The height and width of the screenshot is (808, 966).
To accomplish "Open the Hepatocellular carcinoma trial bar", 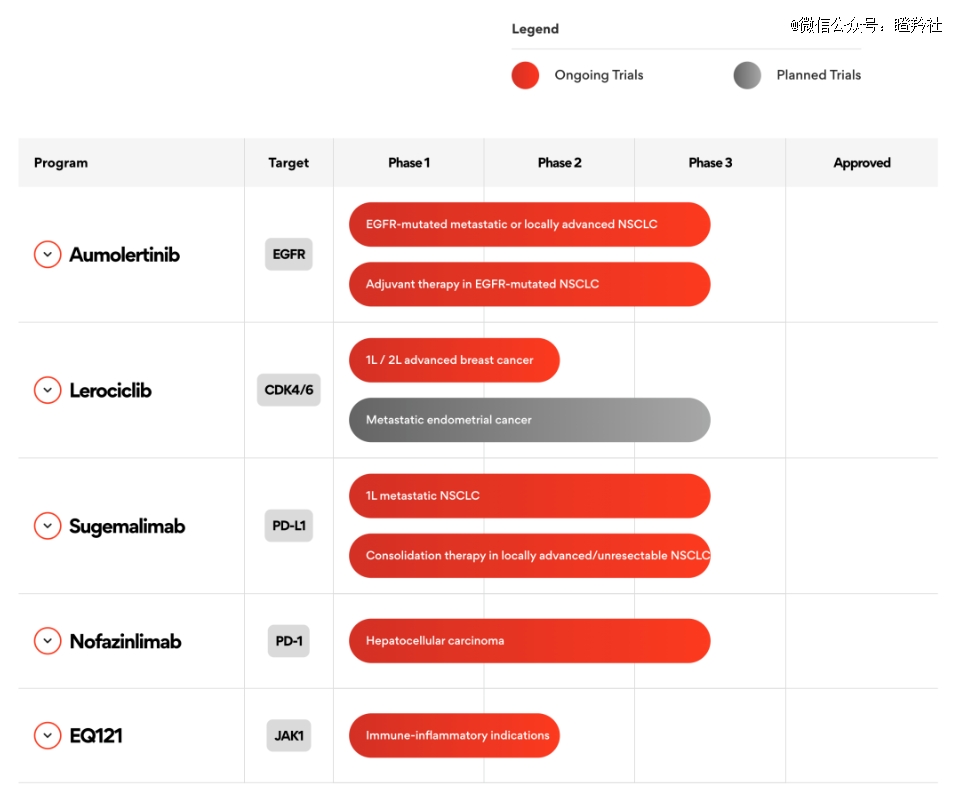I will click(x=529, y=641).
